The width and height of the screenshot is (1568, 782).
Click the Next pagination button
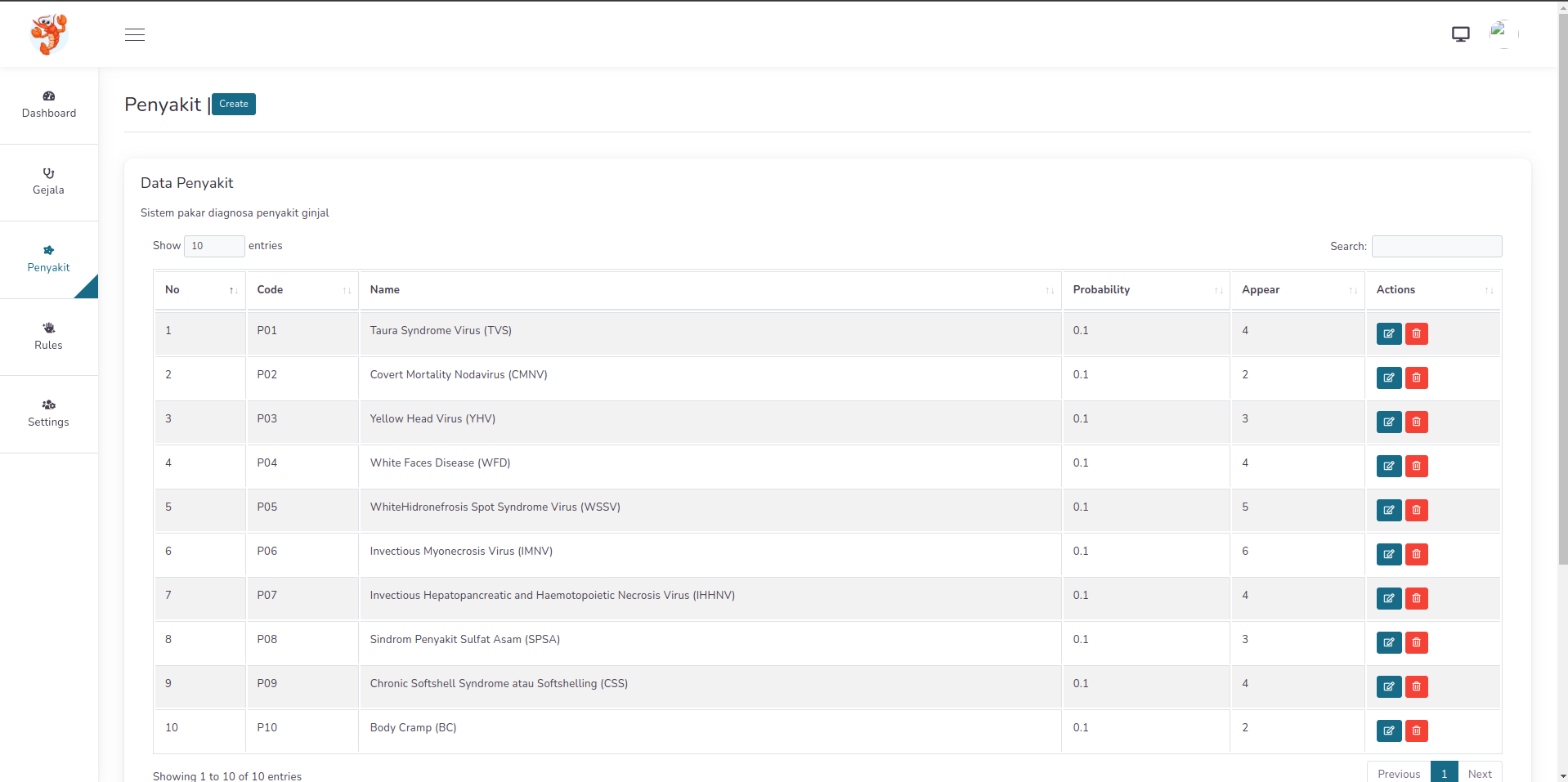click(1479, 773)
